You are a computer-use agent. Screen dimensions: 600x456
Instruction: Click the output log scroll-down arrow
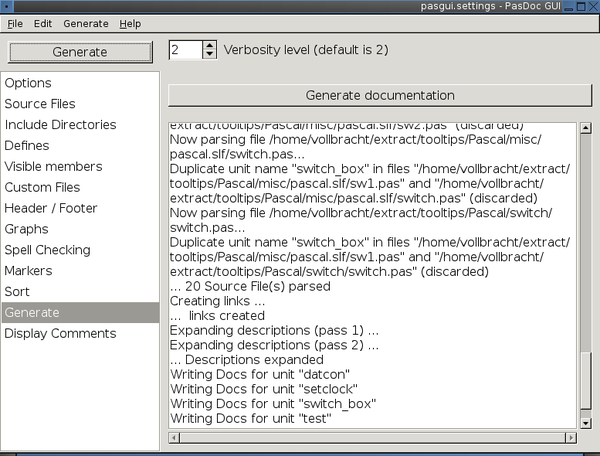585,423
